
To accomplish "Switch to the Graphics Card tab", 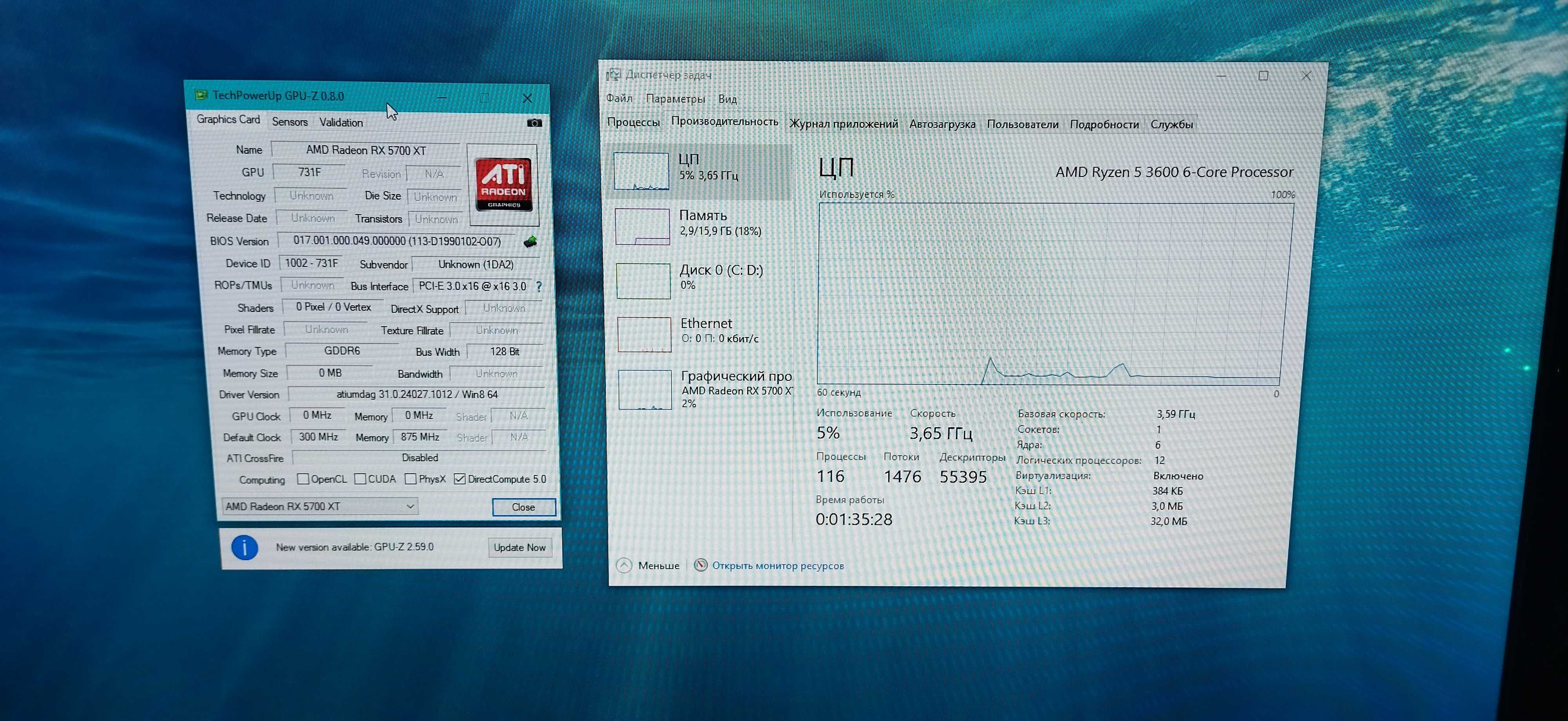I will click(228, 119).
